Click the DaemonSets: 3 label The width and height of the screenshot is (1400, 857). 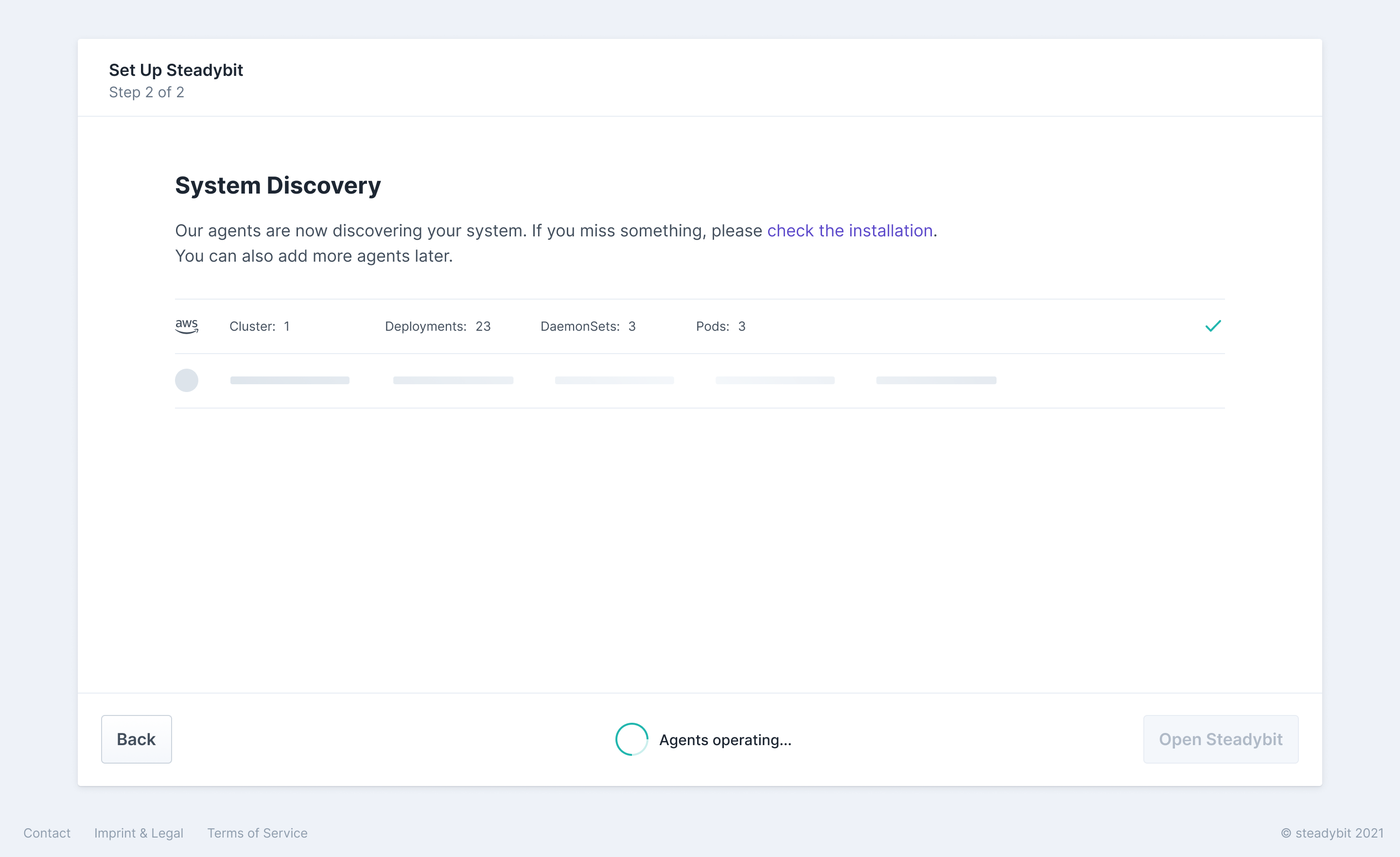[588, 326]
